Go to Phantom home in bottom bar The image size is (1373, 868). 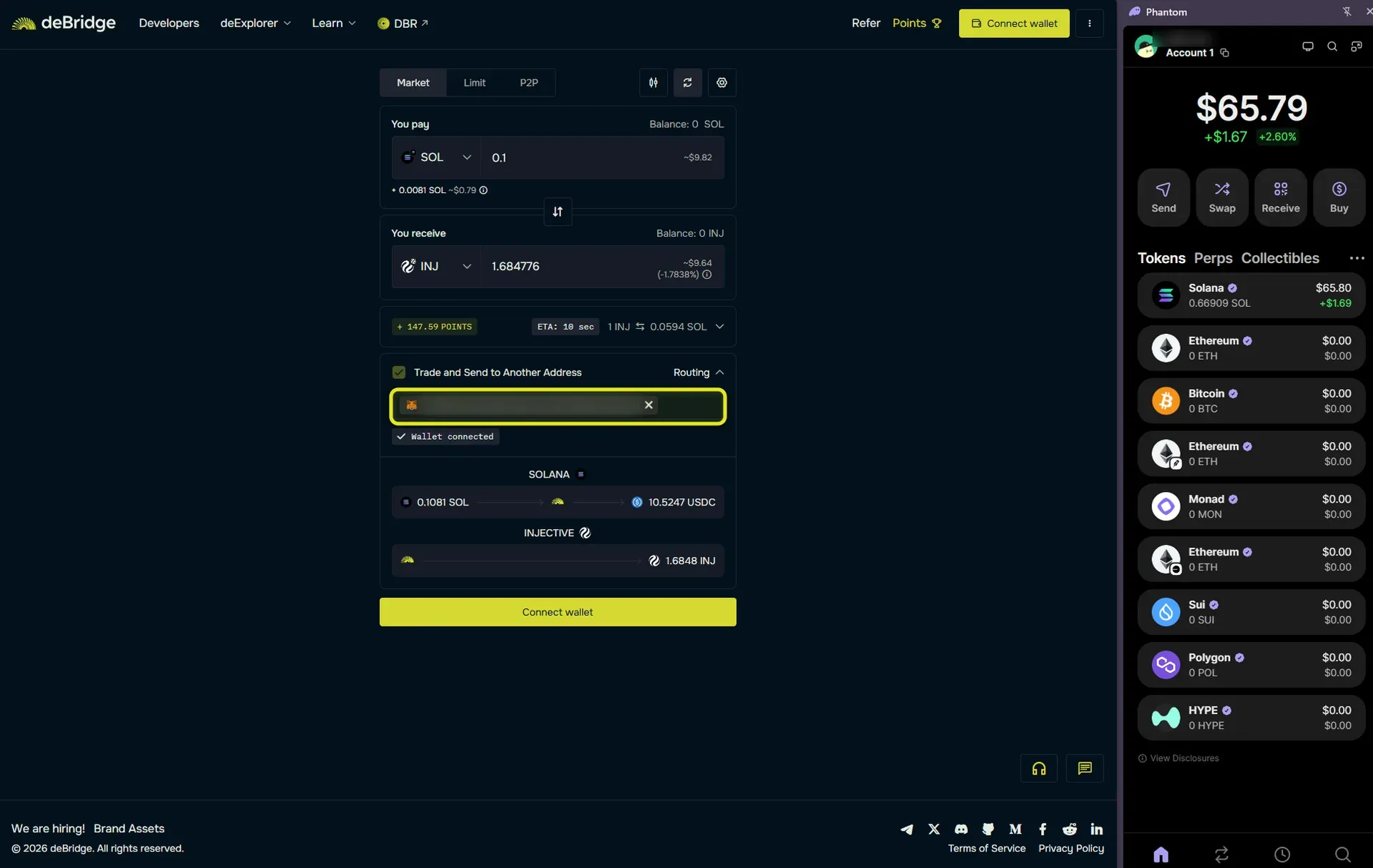click(x=1161, y=854)
